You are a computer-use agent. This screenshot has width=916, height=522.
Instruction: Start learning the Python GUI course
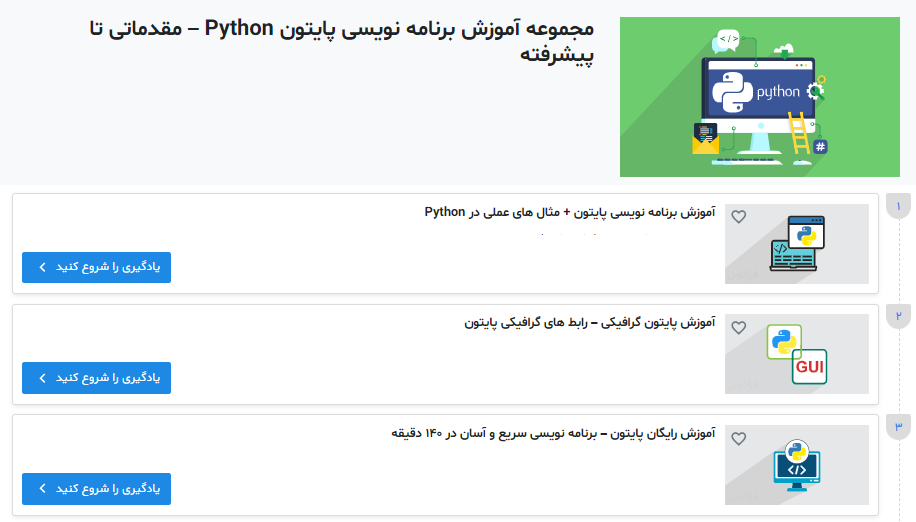(97, 378)
